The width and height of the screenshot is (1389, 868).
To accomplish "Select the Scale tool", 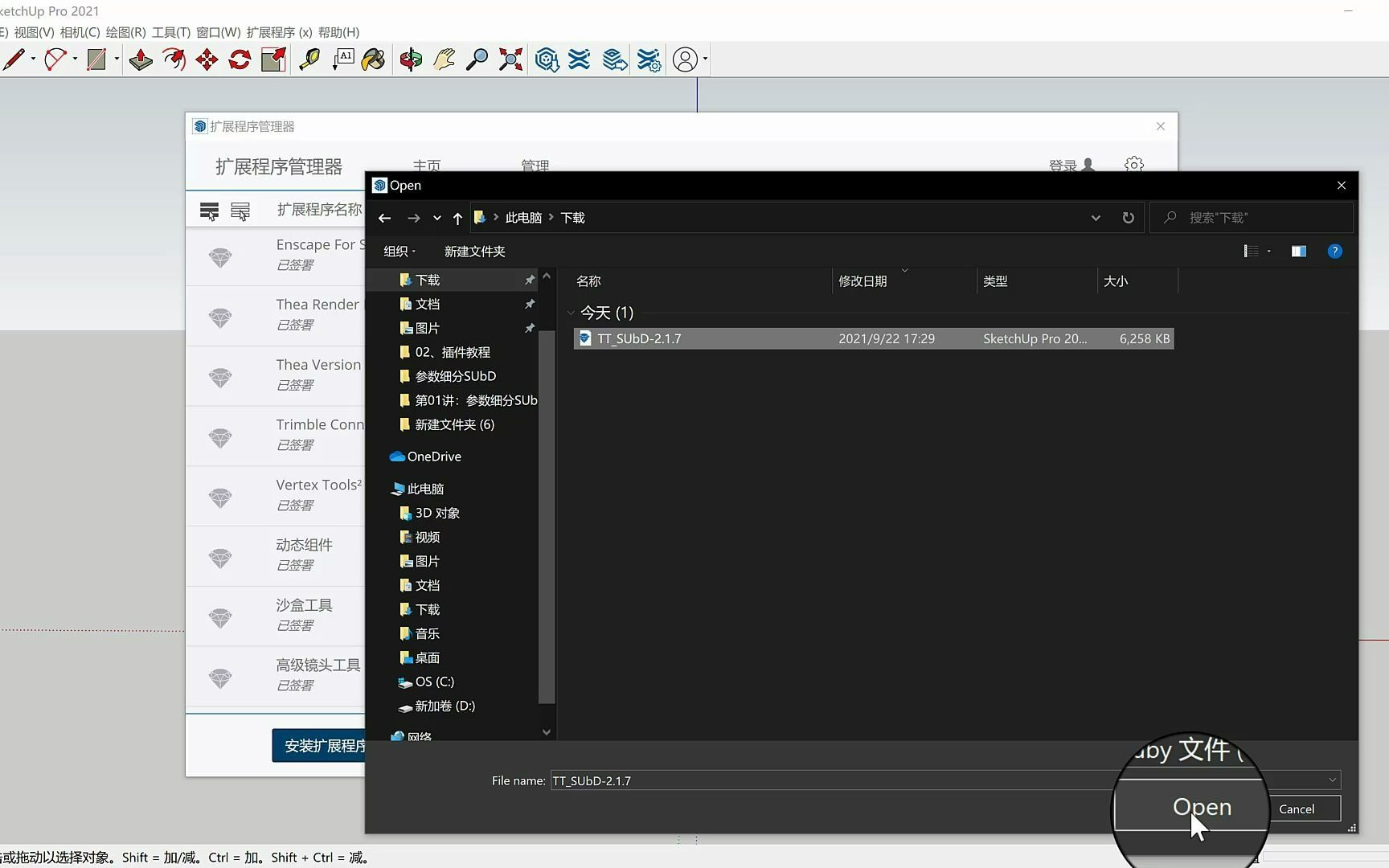I will pos(273,59).
